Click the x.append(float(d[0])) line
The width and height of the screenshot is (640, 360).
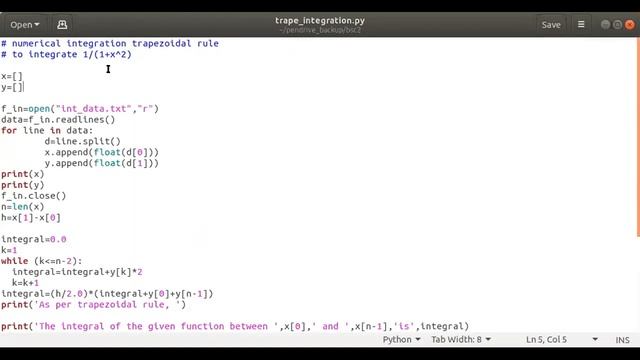[102, 152]
